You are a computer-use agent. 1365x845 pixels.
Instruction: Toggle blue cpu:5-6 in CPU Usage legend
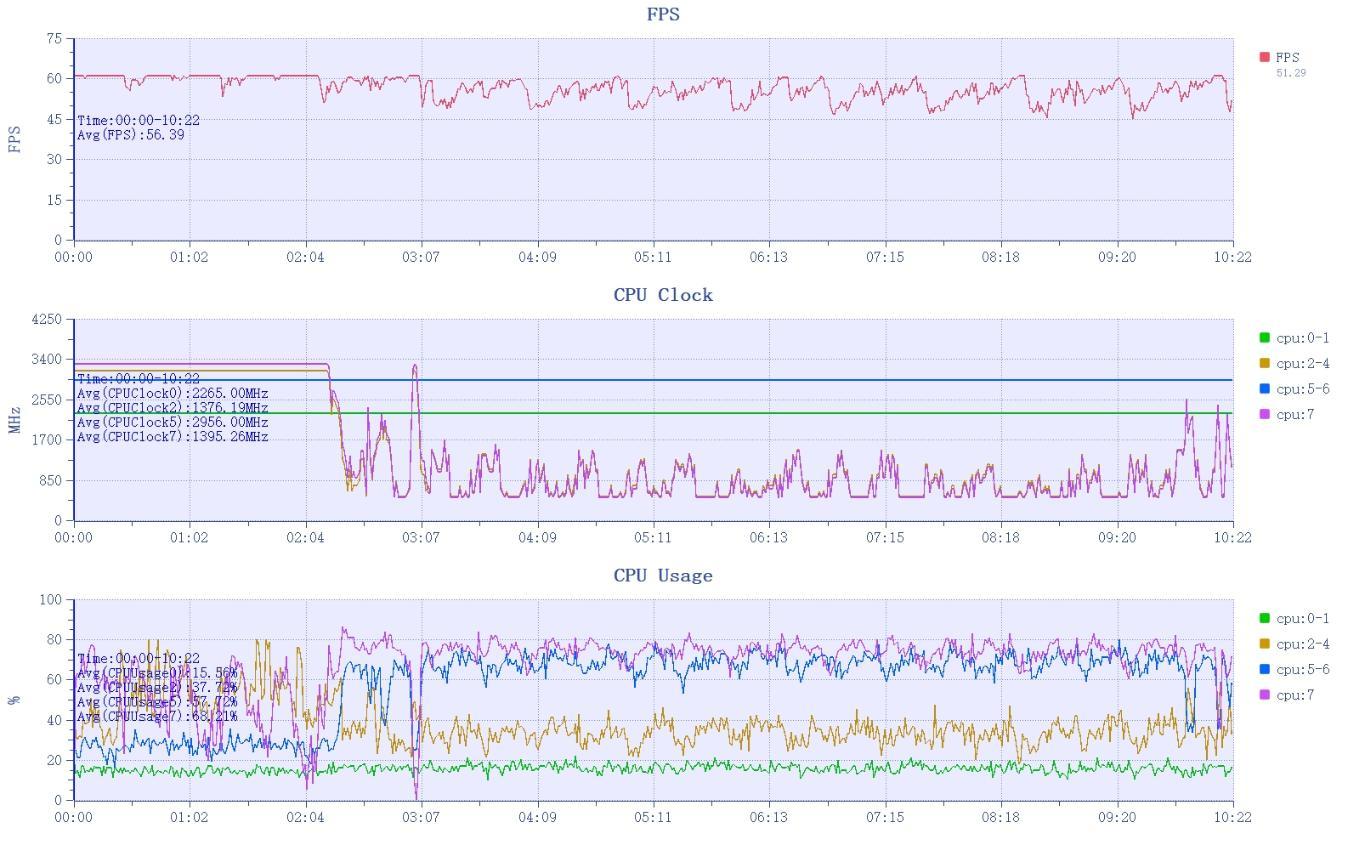[x=1265, y=670]
